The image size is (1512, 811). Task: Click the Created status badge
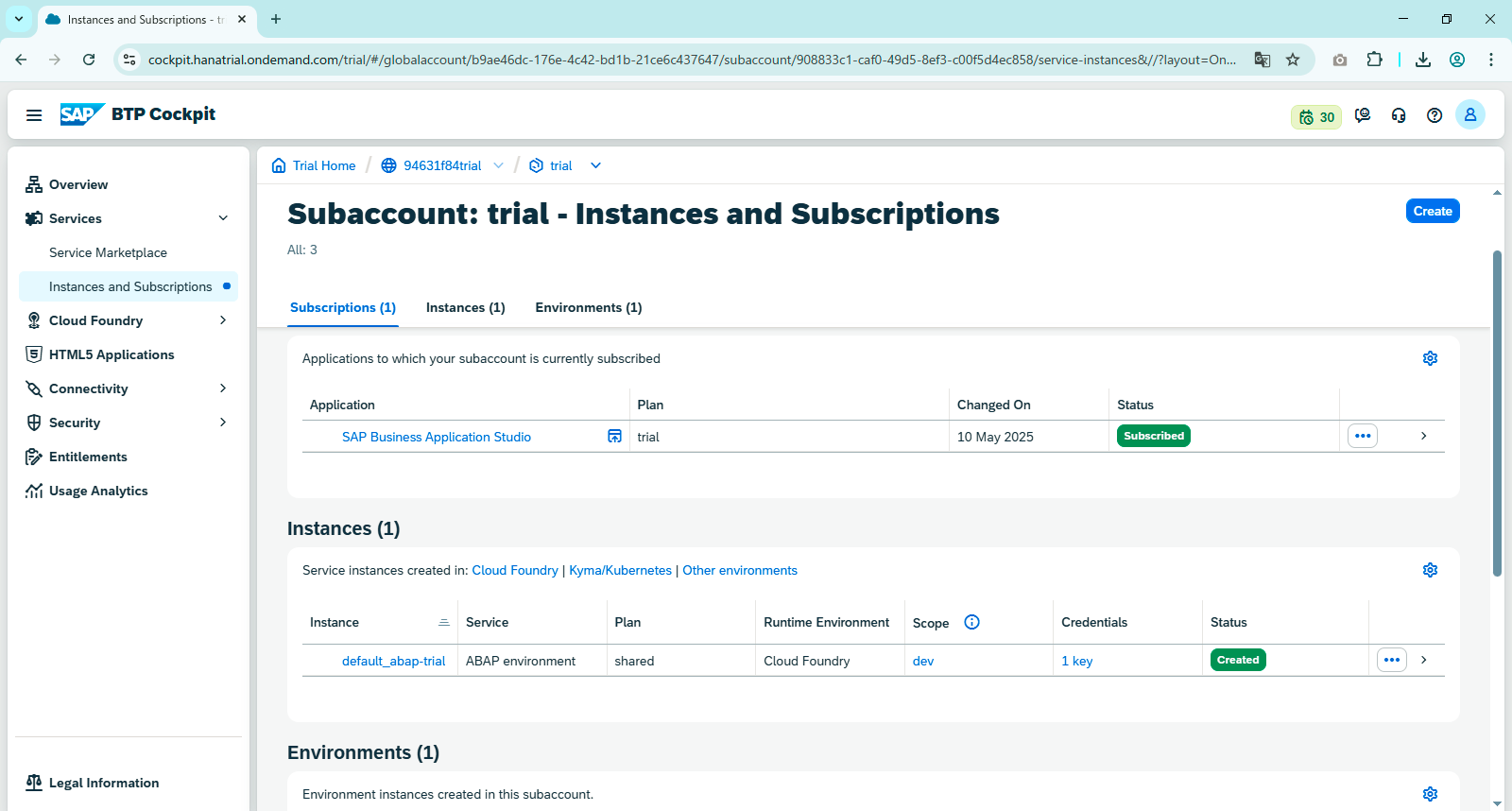pyautogui.click(x=1238, y=660)
